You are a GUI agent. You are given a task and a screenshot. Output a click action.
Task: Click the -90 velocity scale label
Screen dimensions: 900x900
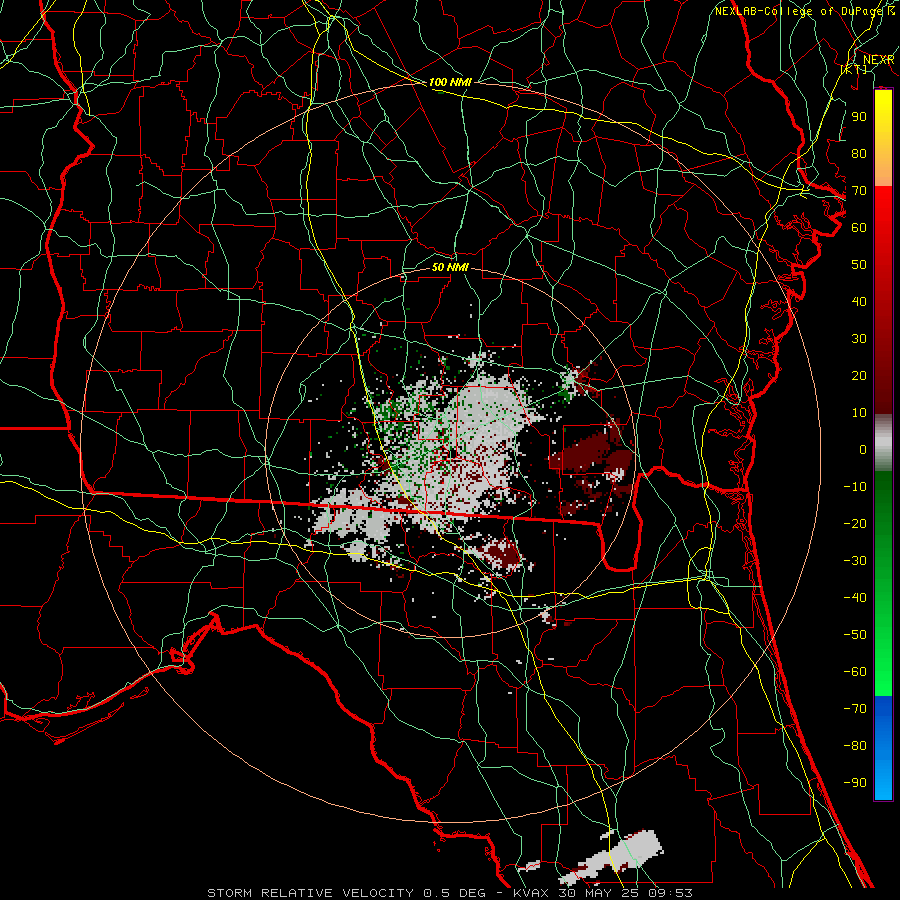point(855,783)
